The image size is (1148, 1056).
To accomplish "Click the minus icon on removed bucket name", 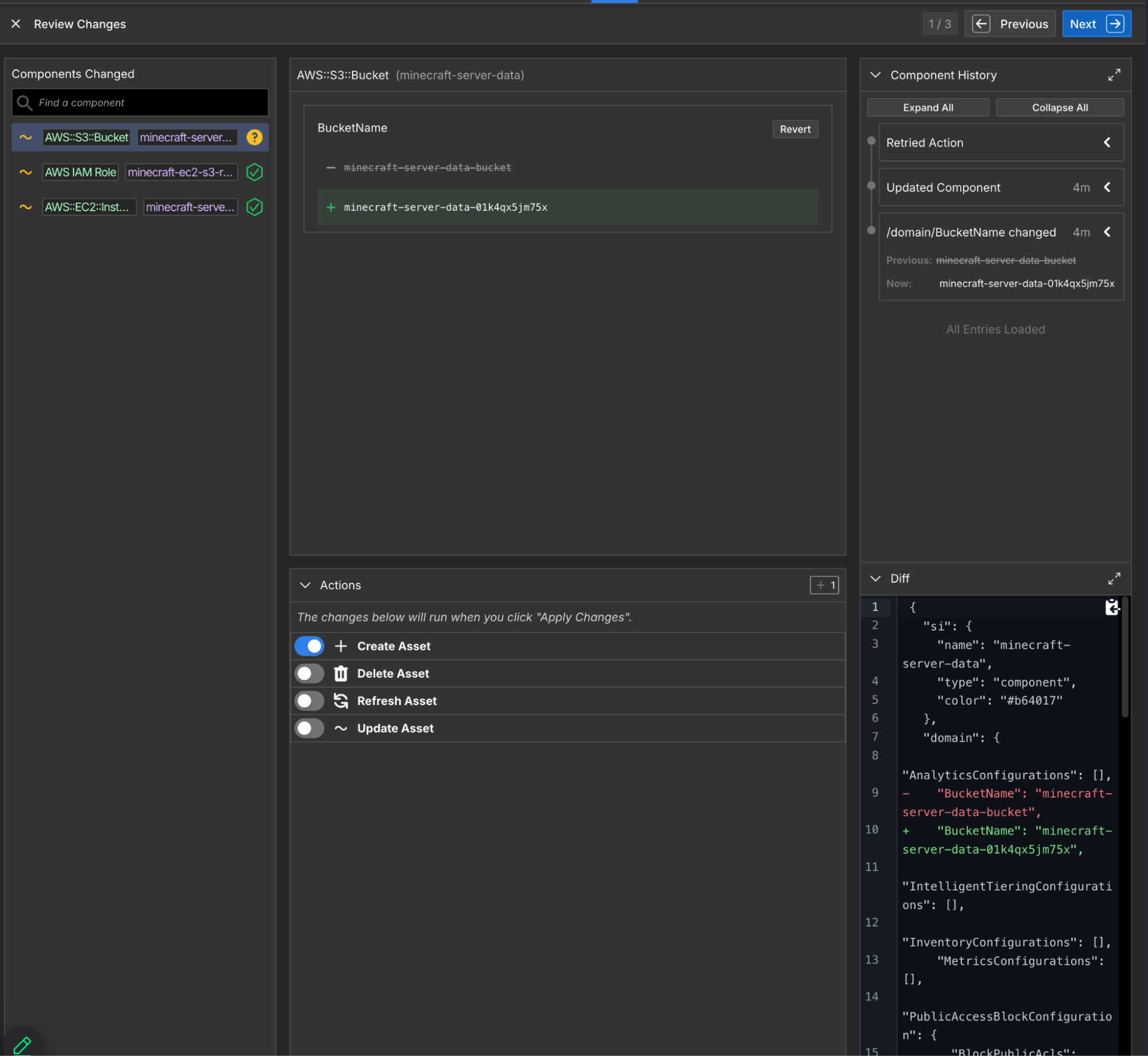I will (x=331, y=168).
